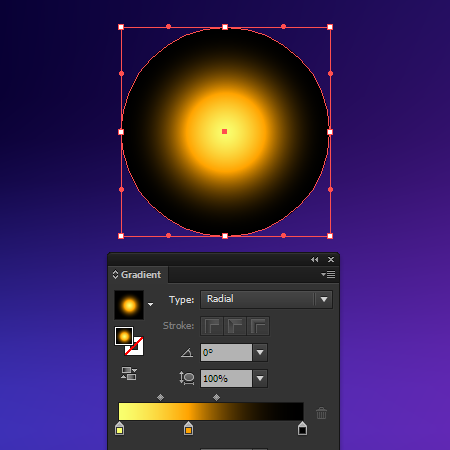450x450 pixels.
Task: Collapse the Gradient panel with double arrows
Action: pyautogui.click(x=314, y=259)
